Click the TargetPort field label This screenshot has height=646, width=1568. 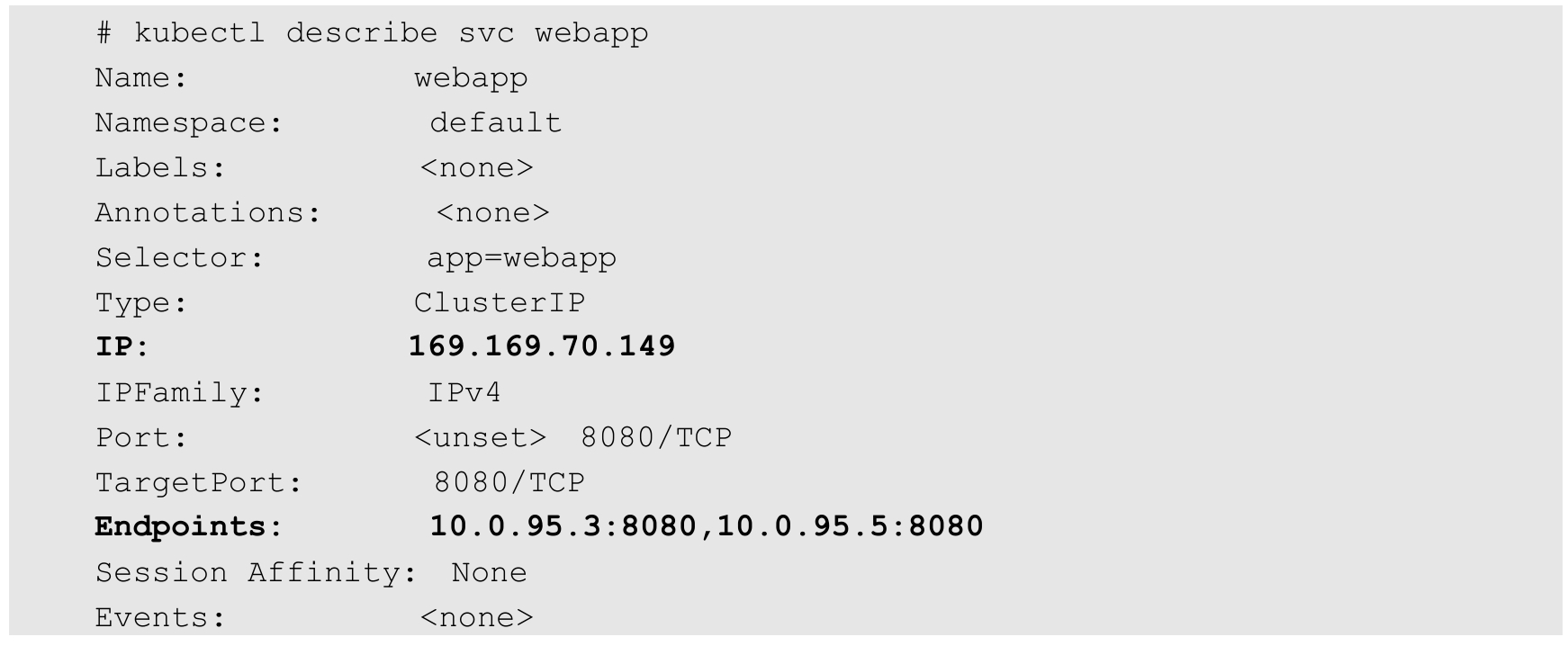click(x=199, y=482)
